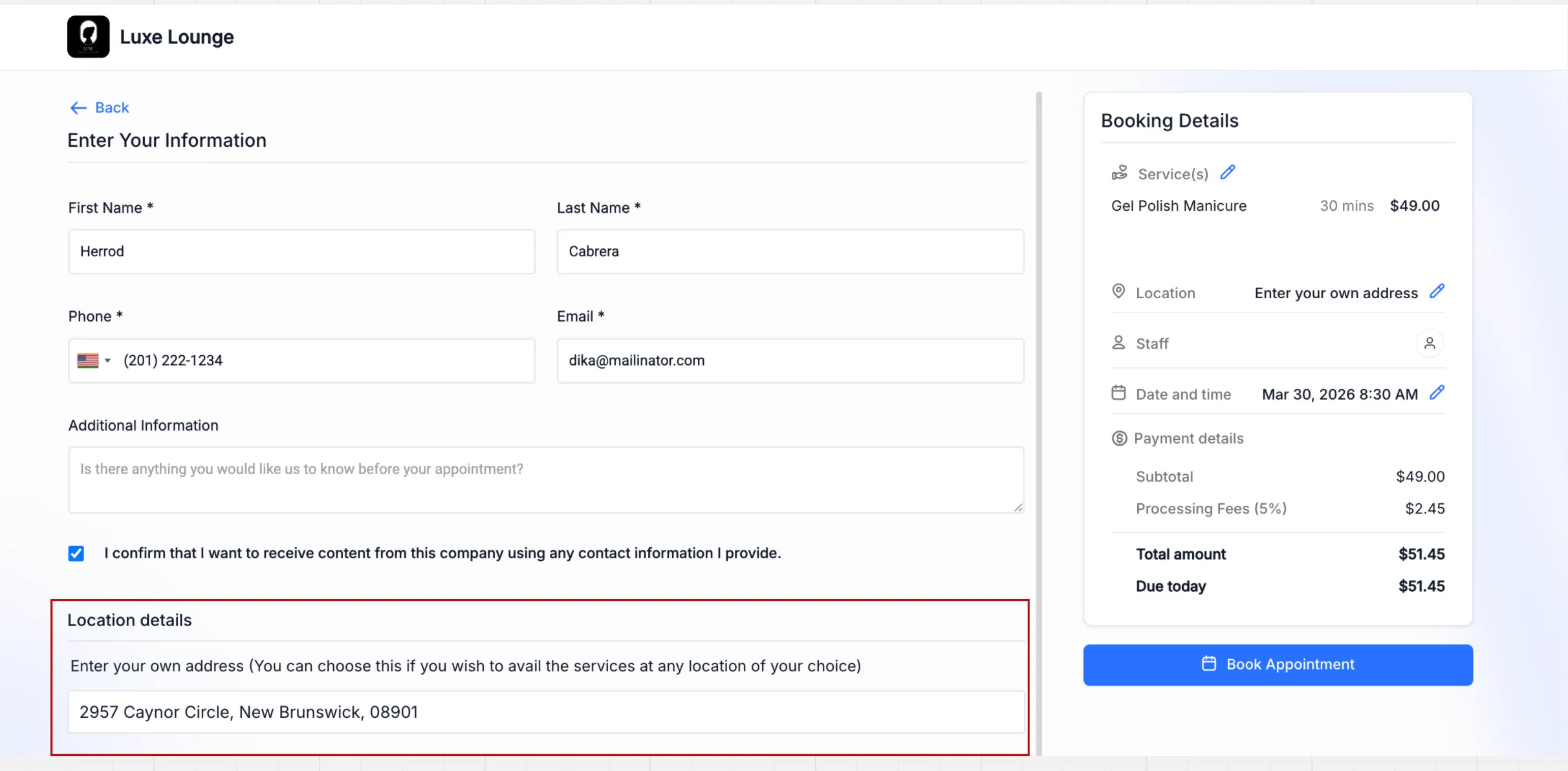
Task: Edit the location with pencil icon
Action: (1437, 292)
